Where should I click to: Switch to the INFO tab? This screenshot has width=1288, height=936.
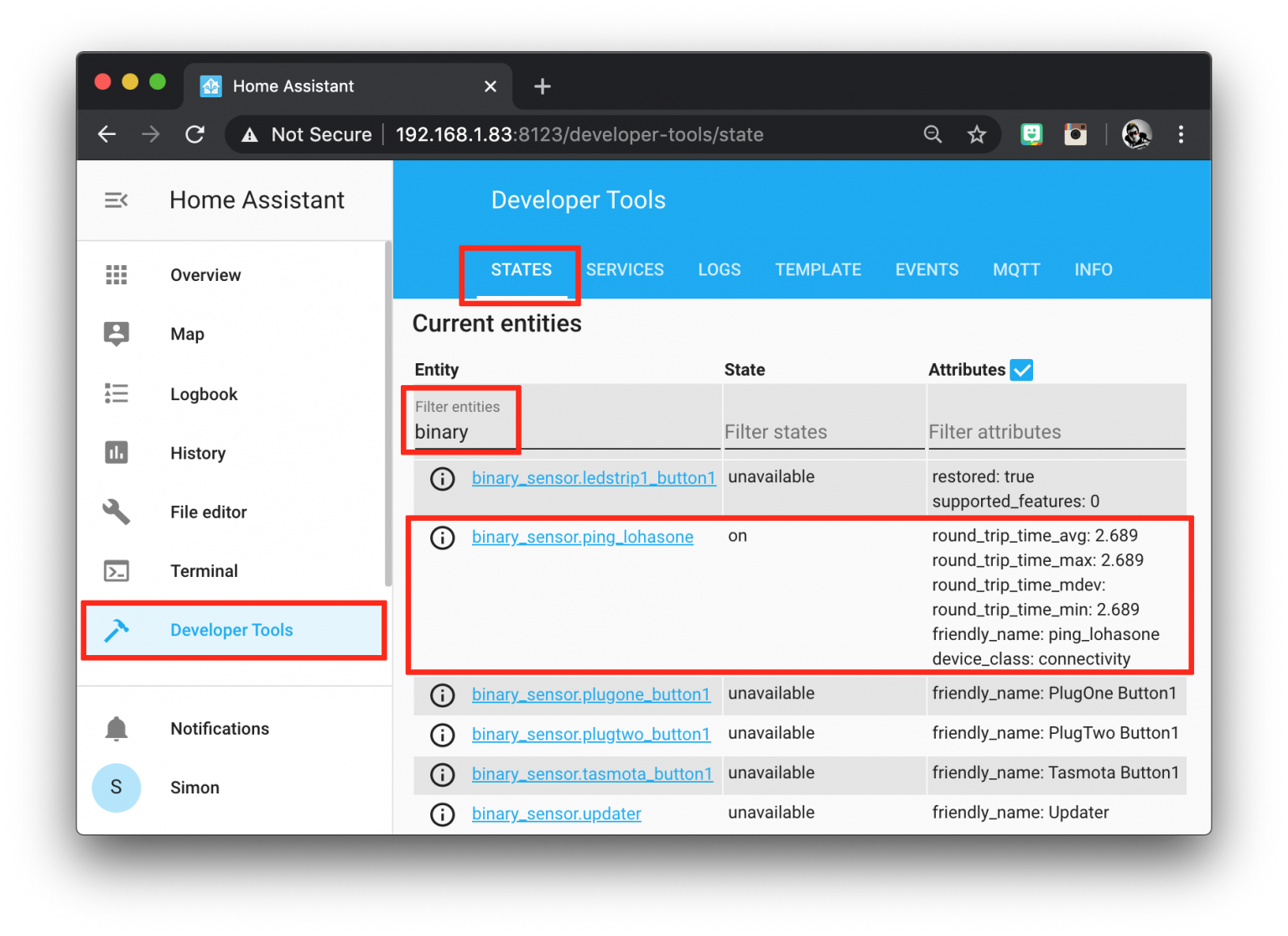pyautogui.click(x=1093, y=270)
